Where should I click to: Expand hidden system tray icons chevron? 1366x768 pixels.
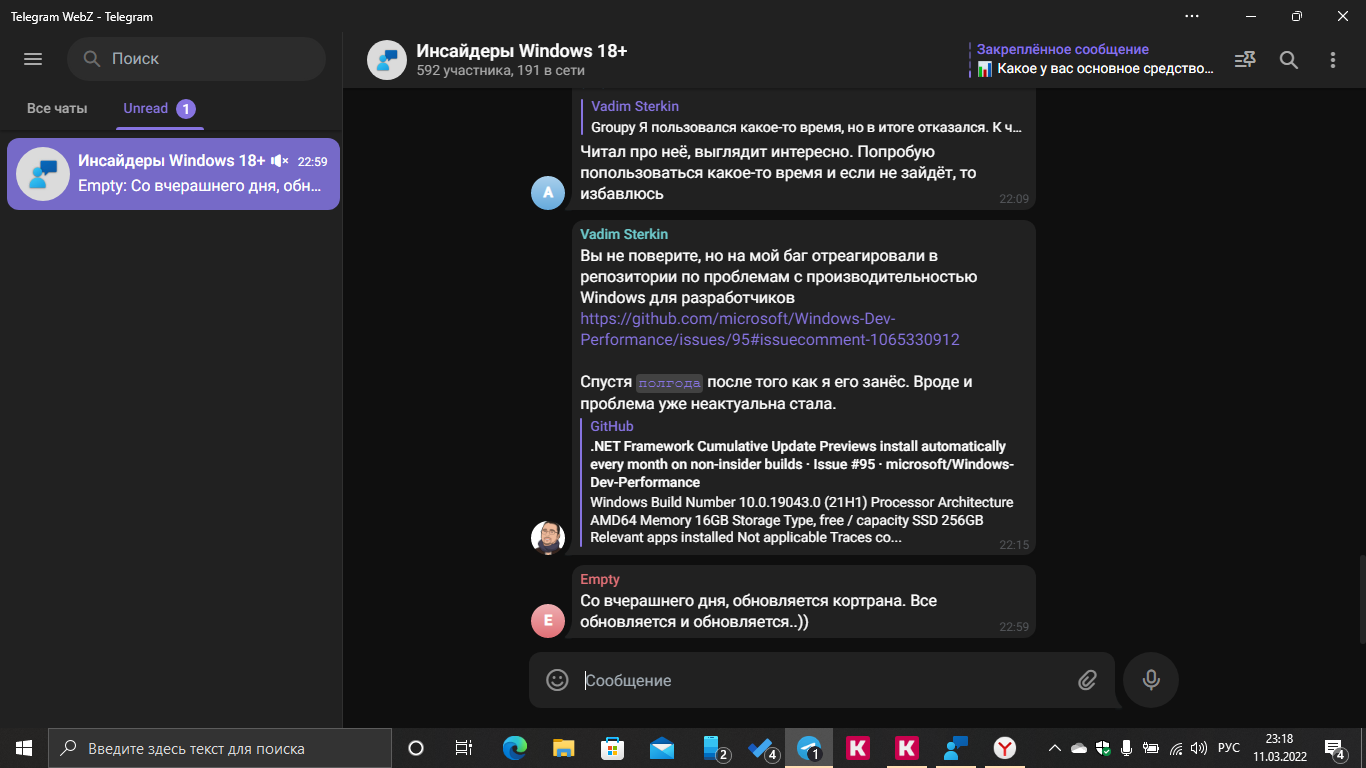click(x=1054, y=748)
